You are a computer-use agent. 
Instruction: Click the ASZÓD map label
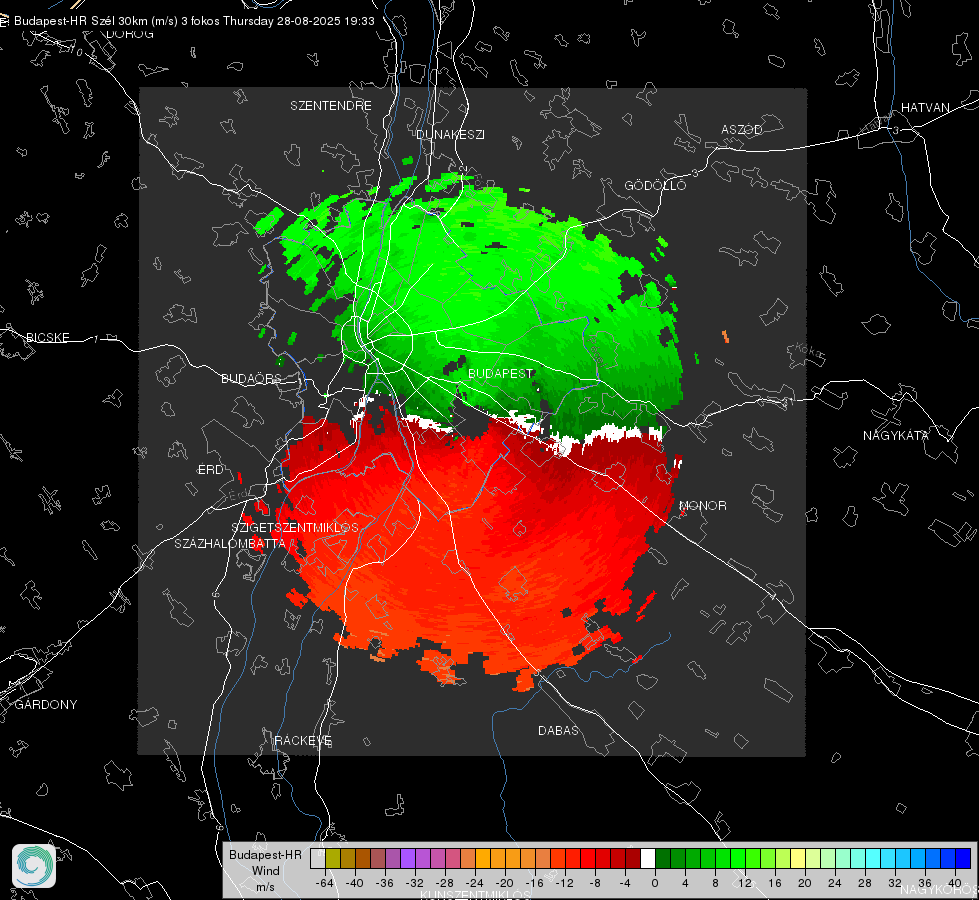[x=742, y=129]
